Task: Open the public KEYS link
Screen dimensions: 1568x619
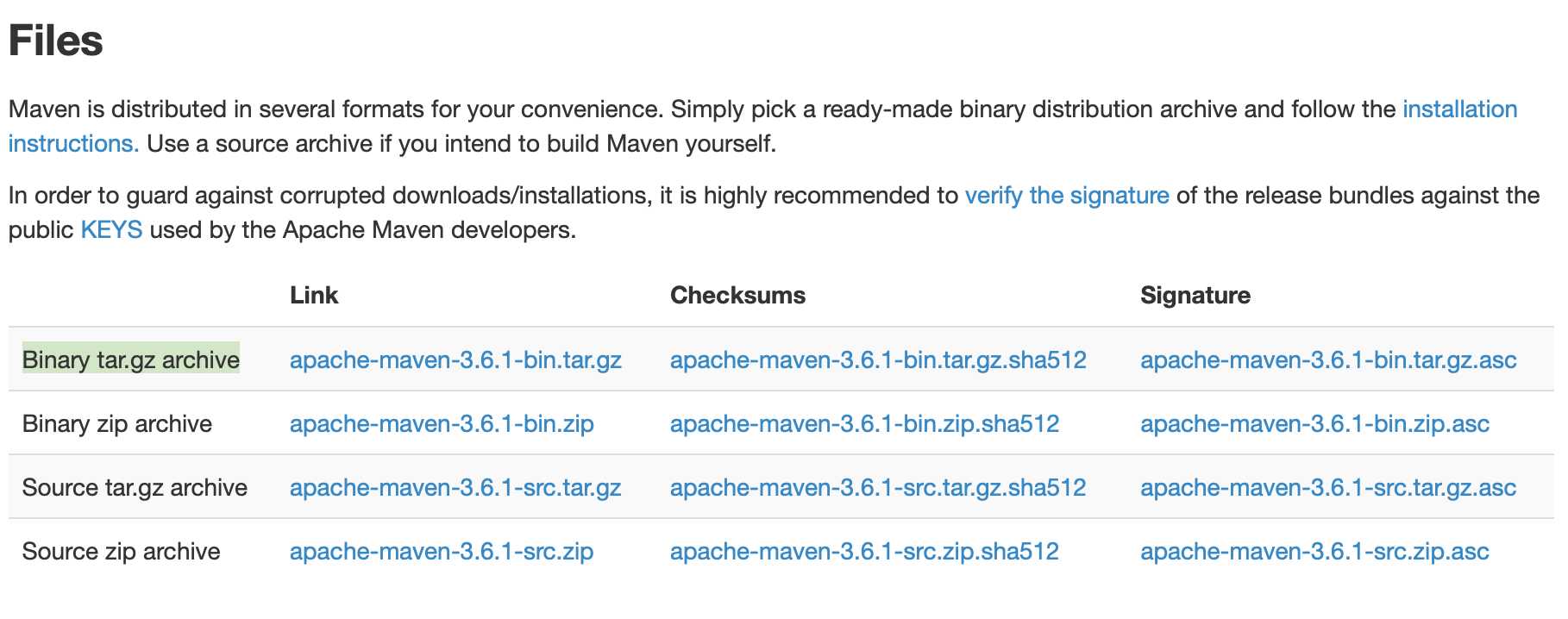Action: click(111, 230)
